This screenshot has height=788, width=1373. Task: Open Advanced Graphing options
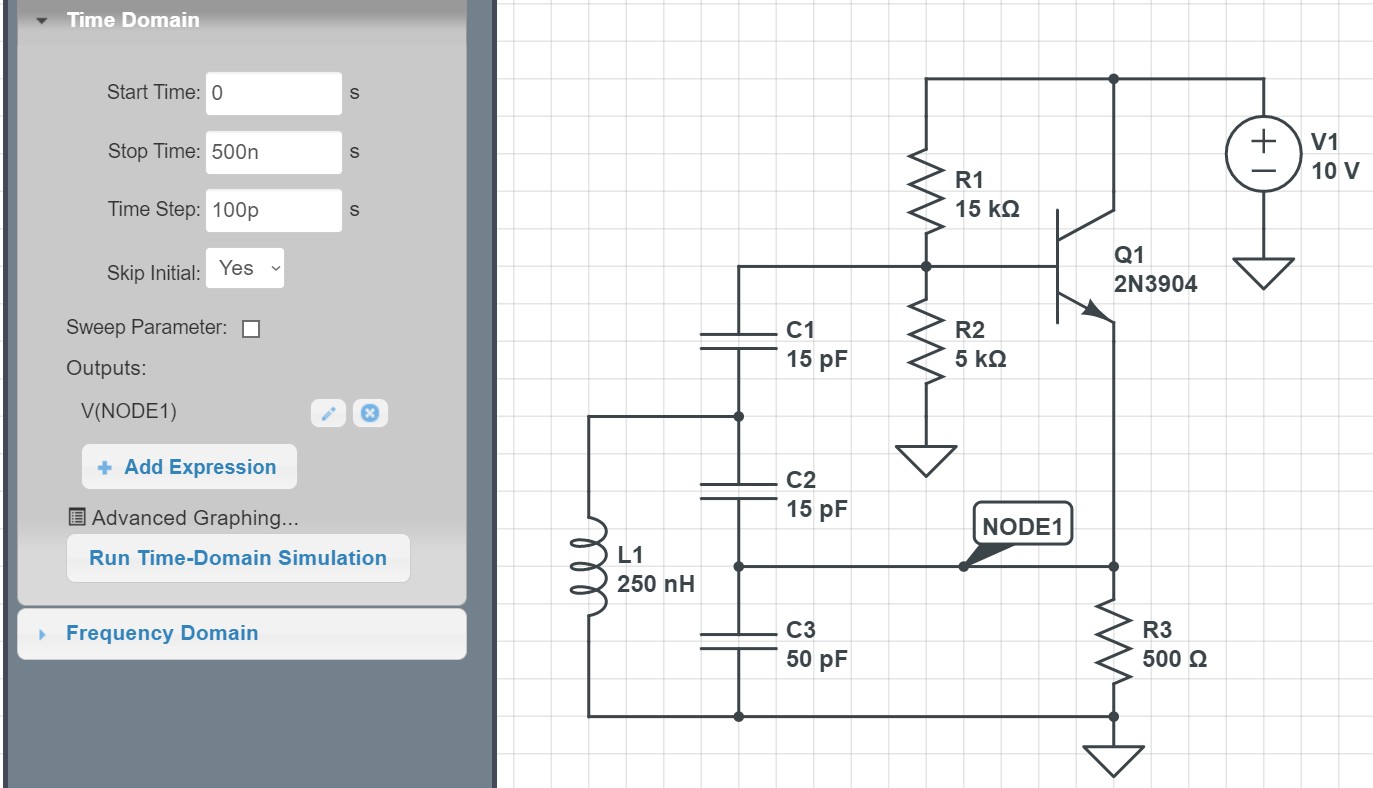(x=183, y=518)
